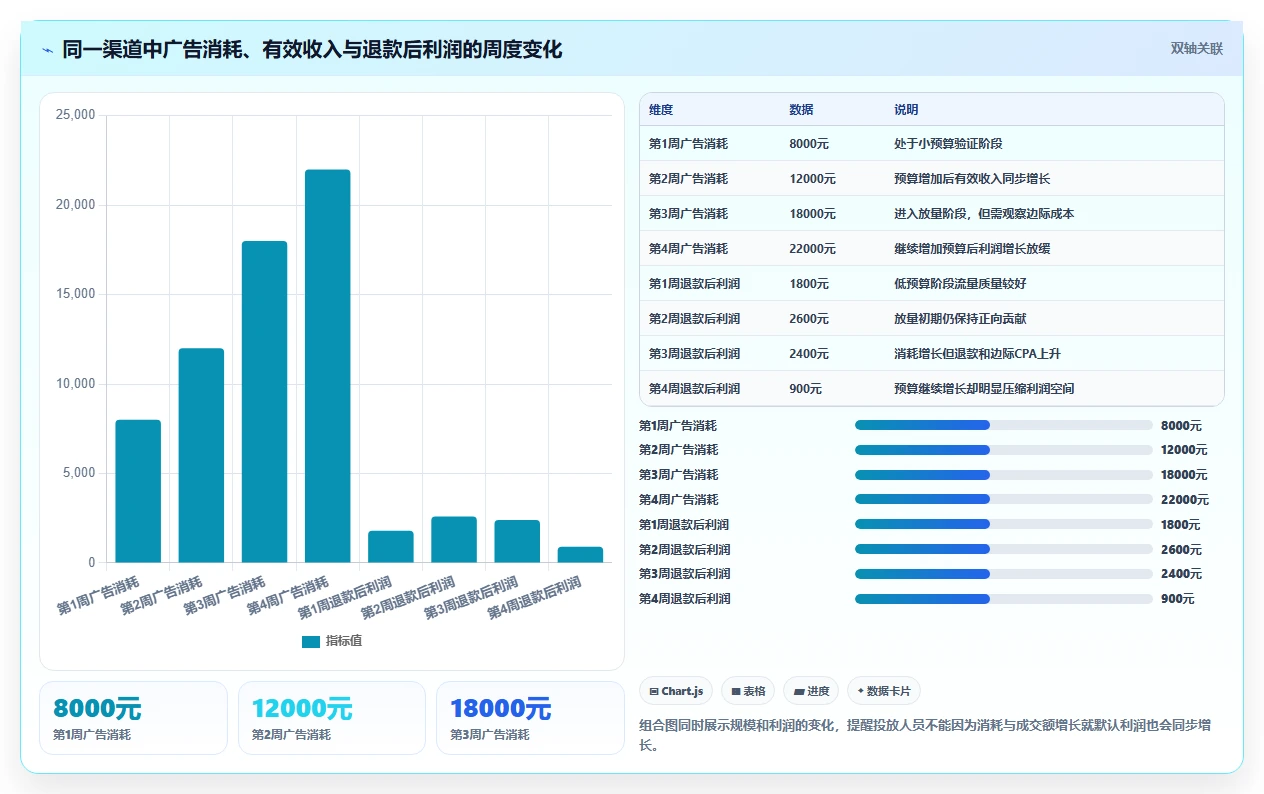Select the 进度 tag chip

[x=811, y=691]
